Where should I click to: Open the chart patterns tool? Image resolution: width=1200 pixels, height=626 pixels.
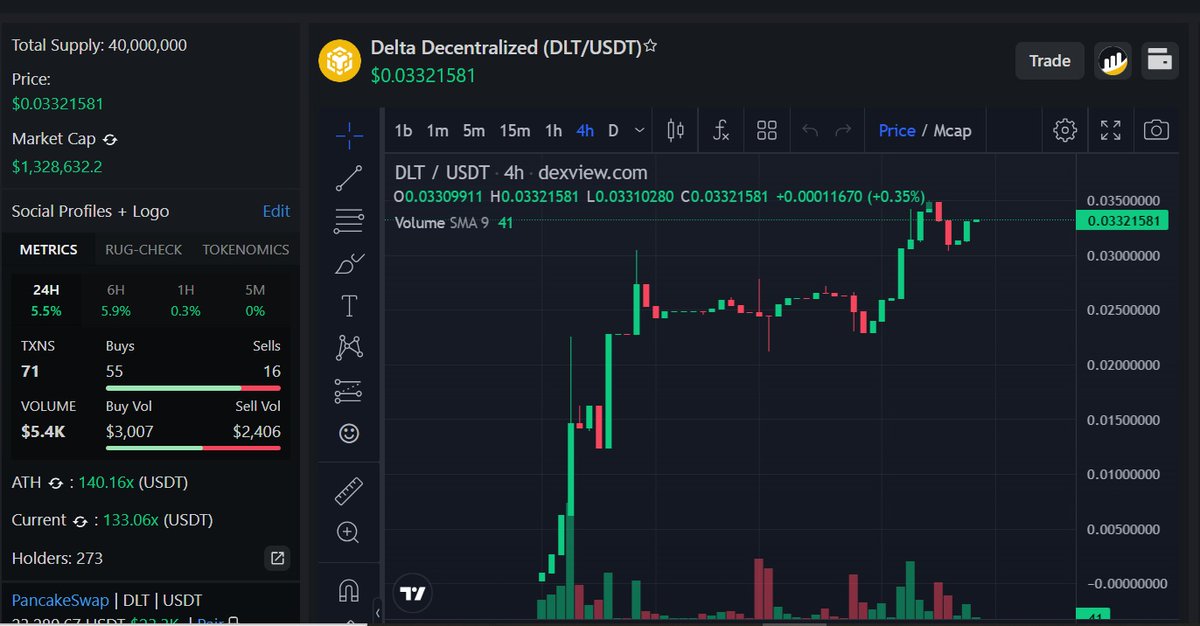point(349,348)
